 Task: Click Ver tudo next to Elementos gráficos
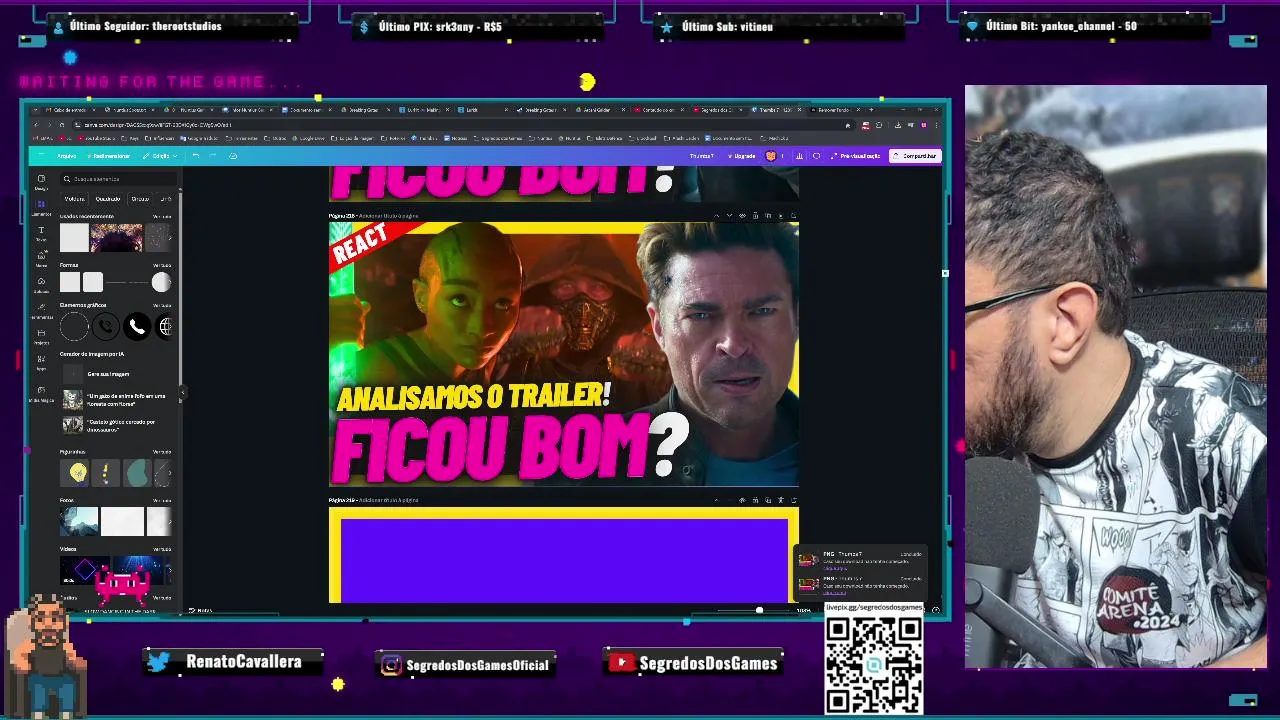(162, 305)
